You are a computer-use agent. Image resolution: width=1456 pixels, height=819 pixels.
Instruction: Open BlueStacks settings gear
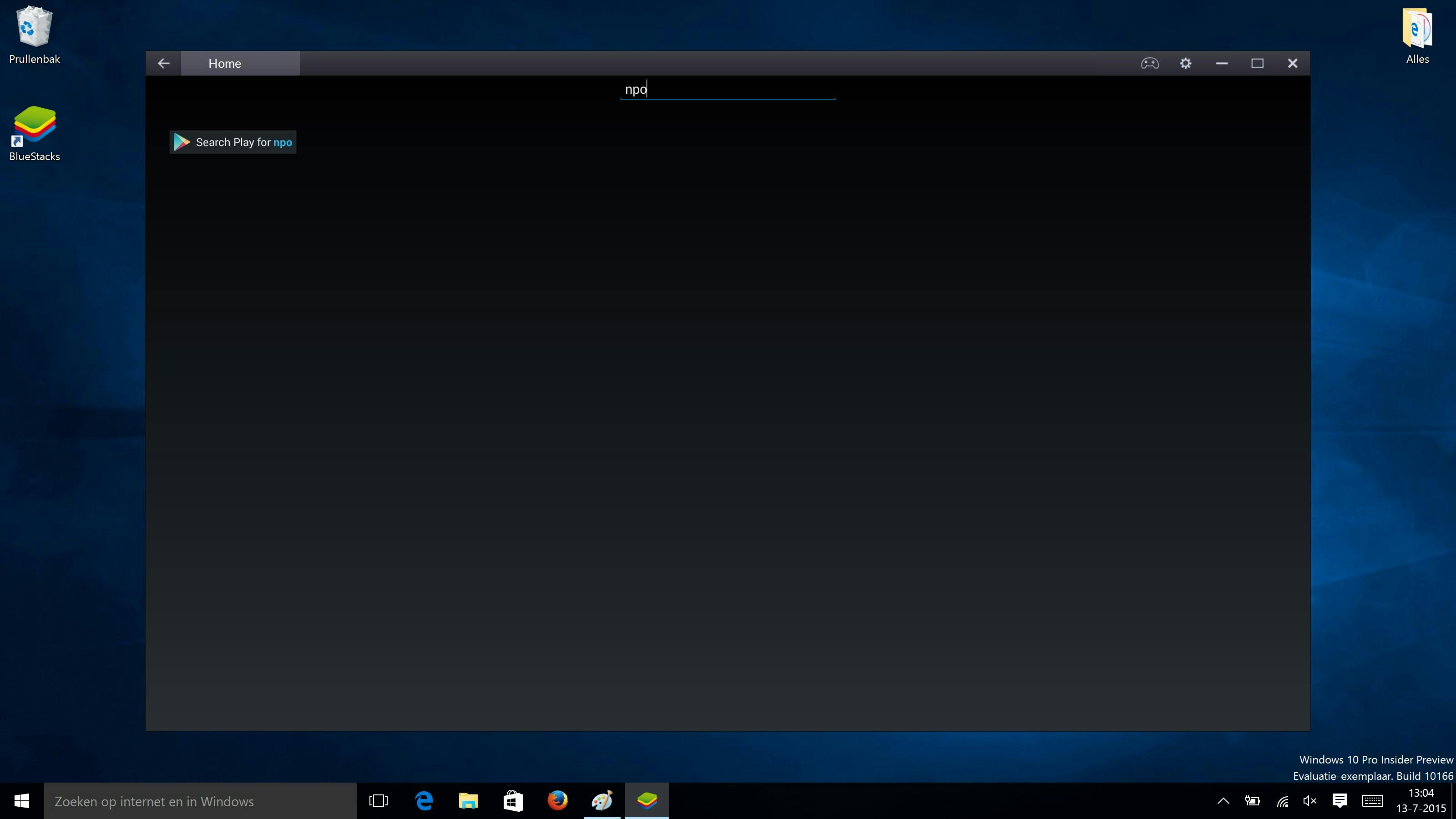coord(1185,63)
